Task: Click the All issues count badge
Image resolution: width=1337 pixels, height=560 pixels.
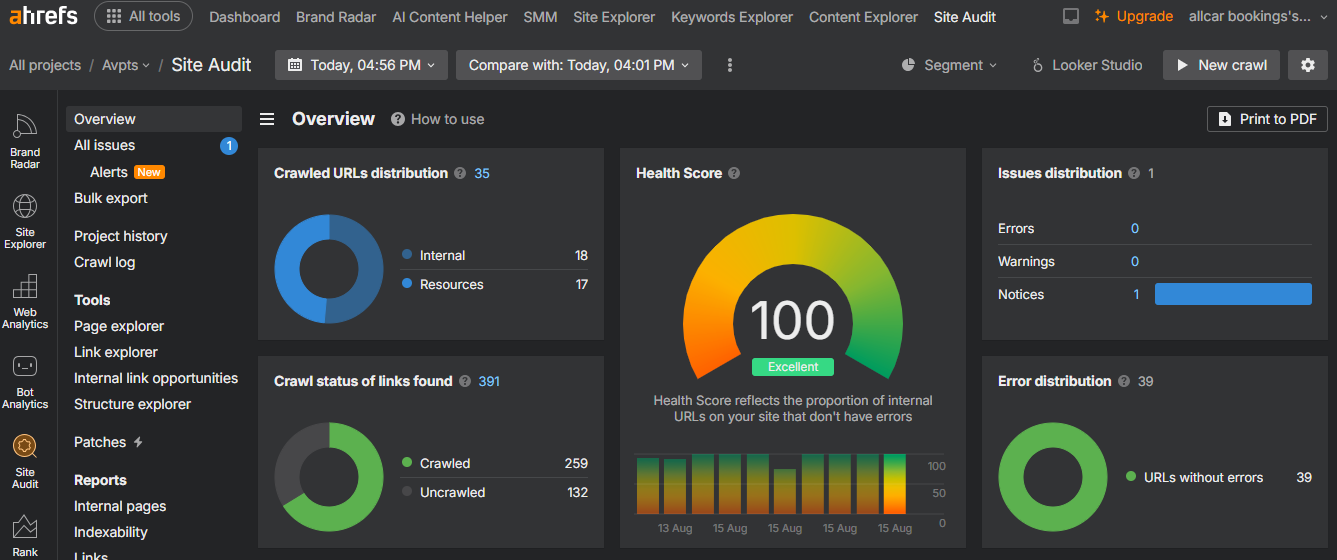Action: click(228, 146)
